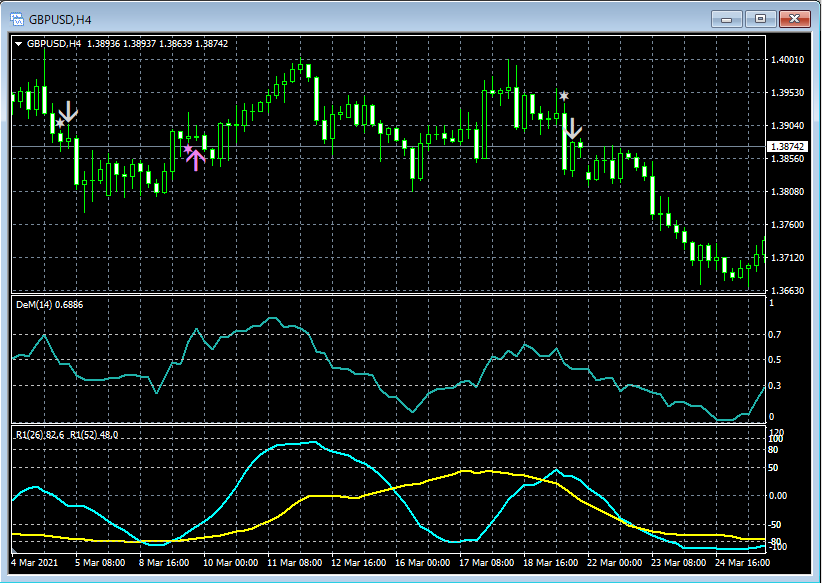Click the current price label 1.38742
Viewport: 823px width, 583px height.
(x=786, y=146)
